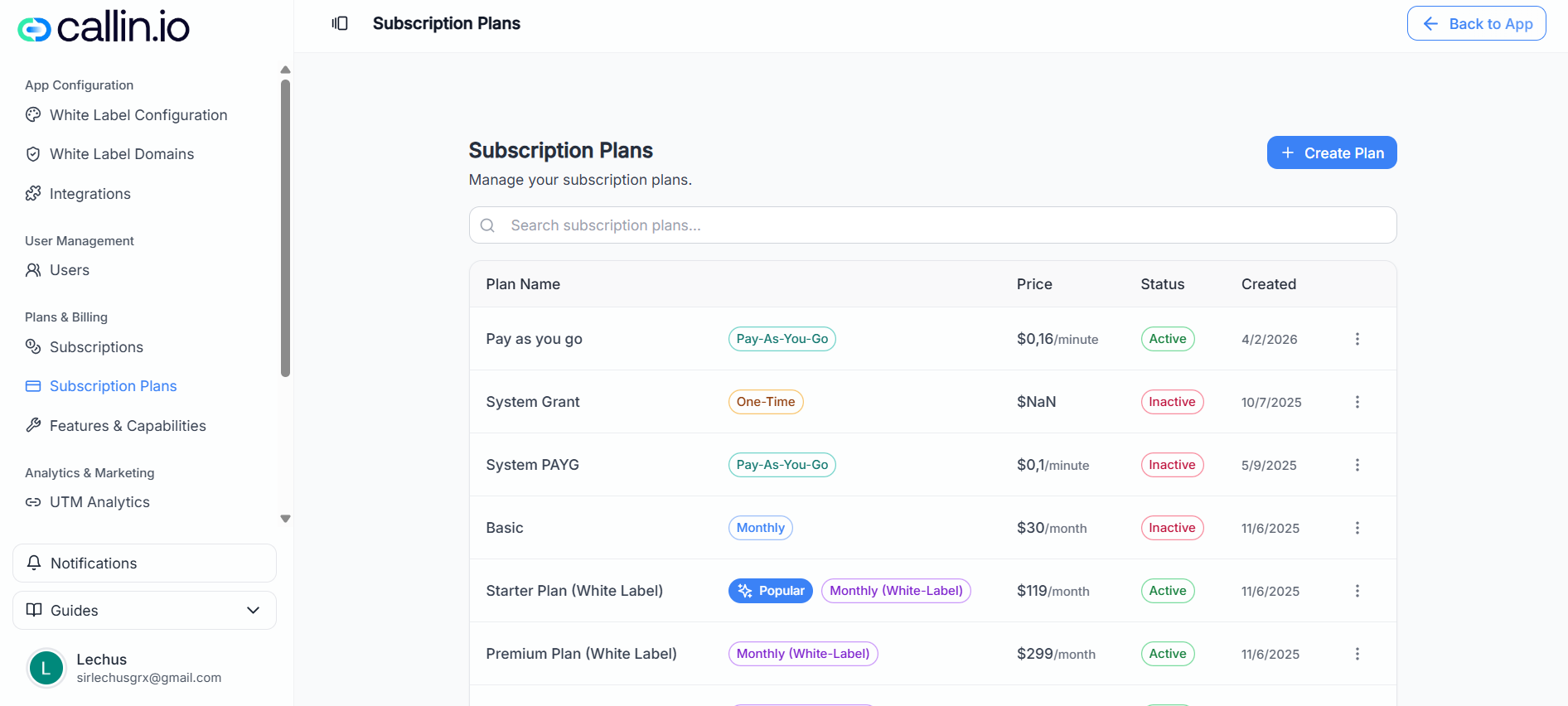The image size is (1568, 706).
Task: Open the three-dot menu for Basic plan
Action: (x=1357, y=528)
